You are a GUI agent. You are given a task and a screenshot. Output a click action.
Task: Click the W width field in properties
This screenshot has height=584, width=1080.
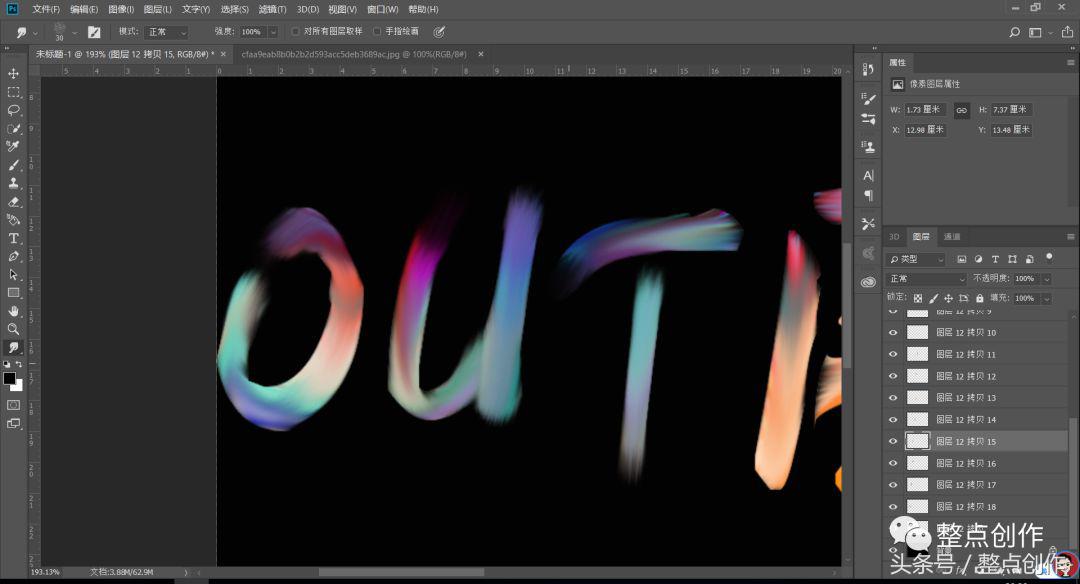click(x=925, y=110)
